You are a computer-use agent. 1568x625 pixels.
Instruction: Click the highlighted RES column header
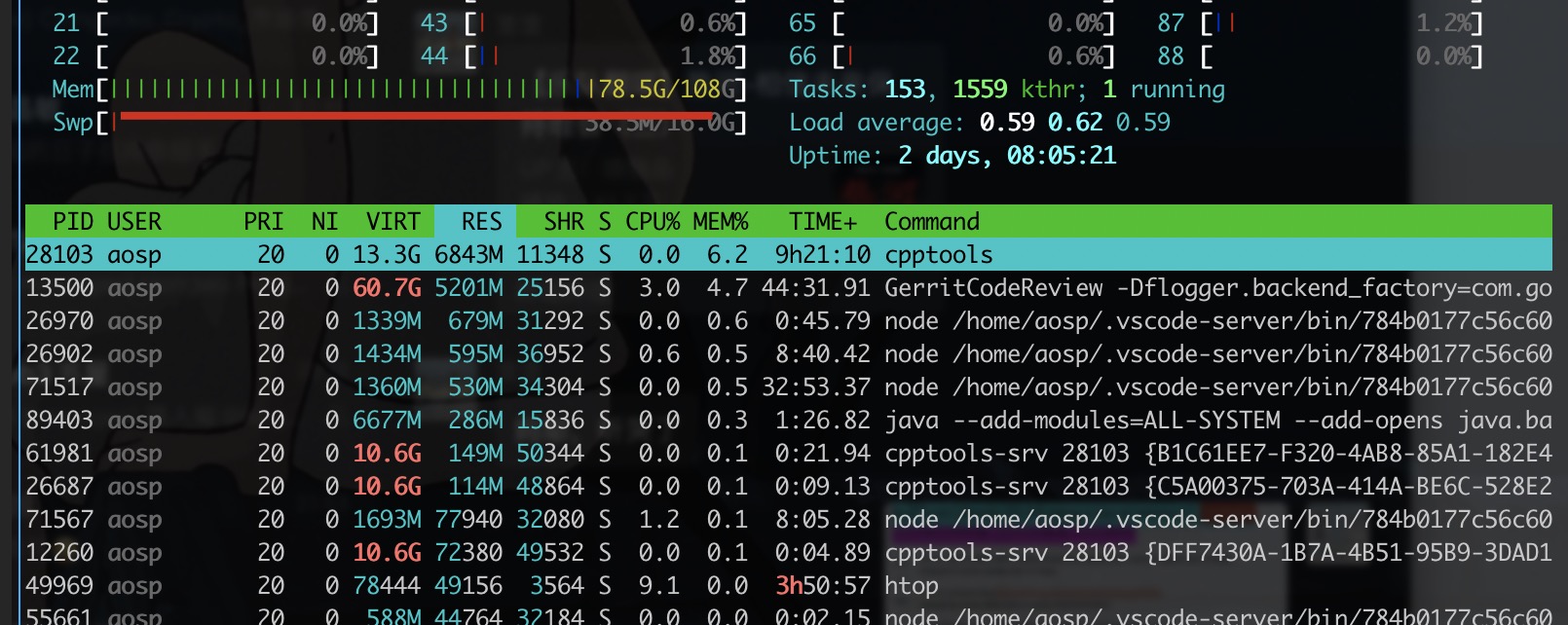click(480, 222)
